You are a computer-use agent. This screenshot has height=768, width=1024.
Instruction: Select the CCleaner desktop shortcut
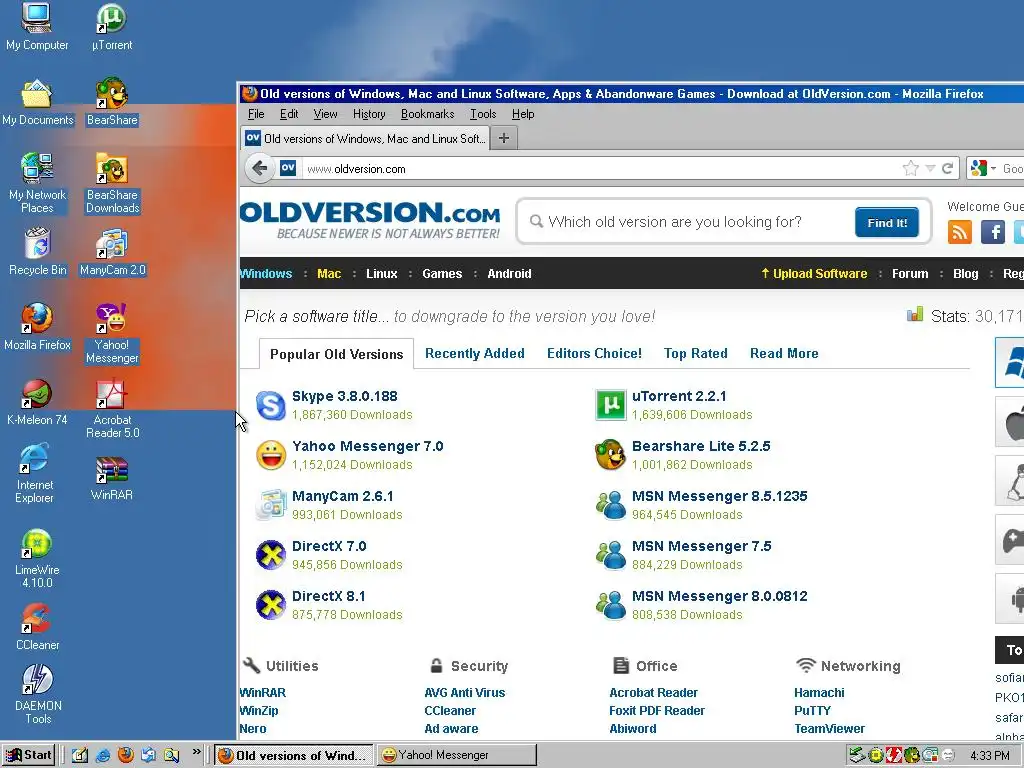[37, 627]
